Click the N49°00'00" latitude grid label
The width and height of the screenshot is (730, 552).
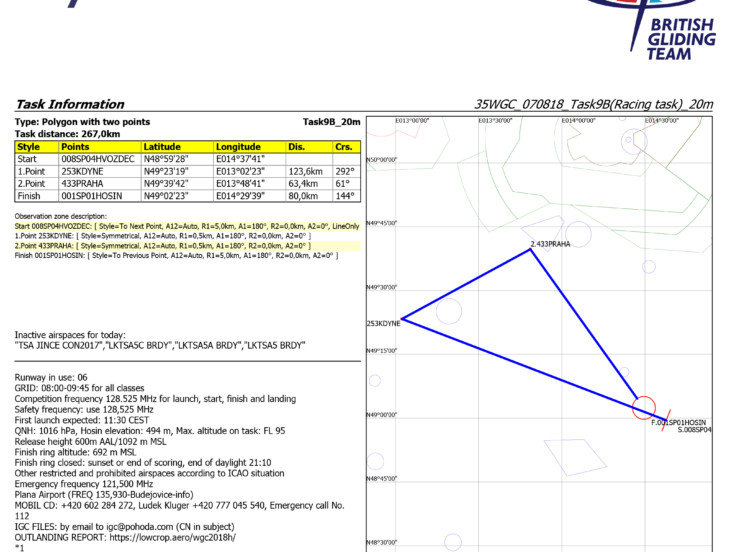click(381, 414)
